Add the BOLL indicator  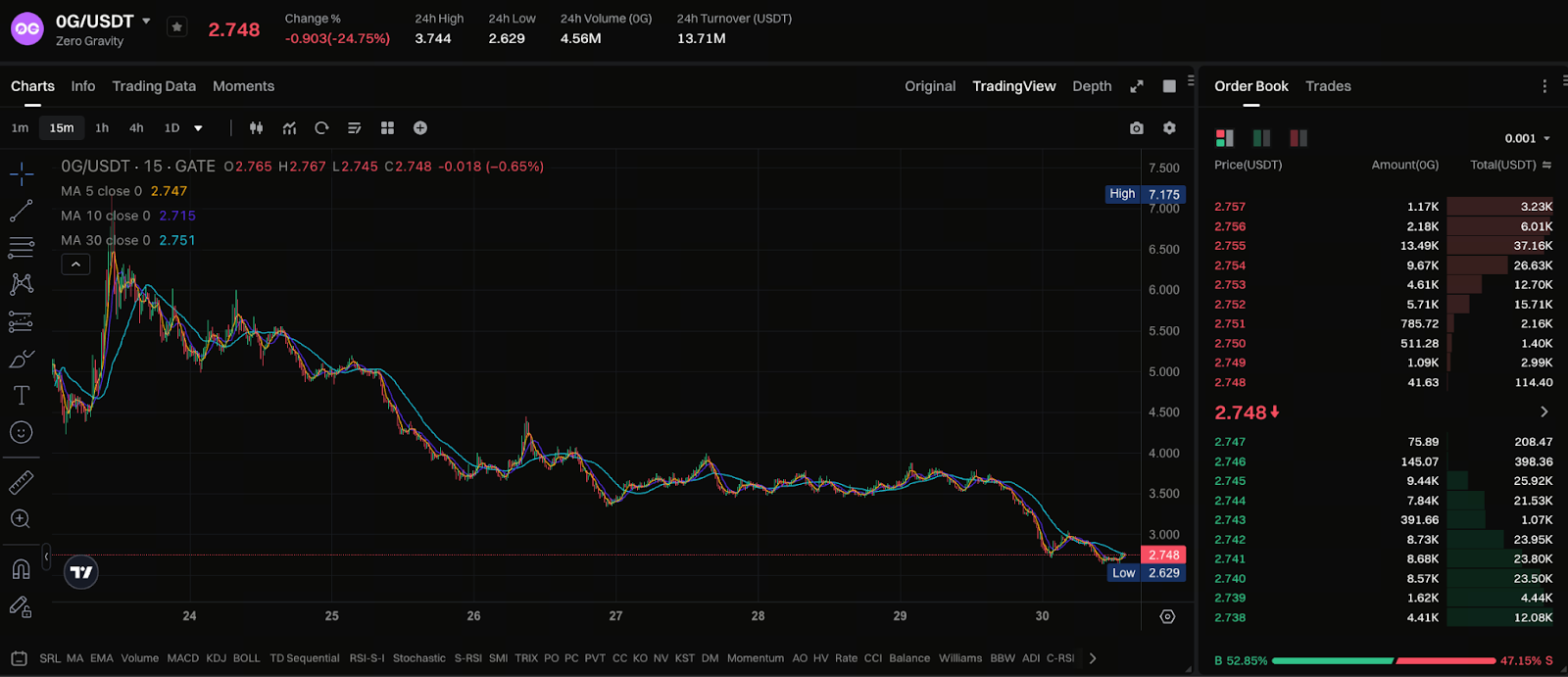point(247,658)
